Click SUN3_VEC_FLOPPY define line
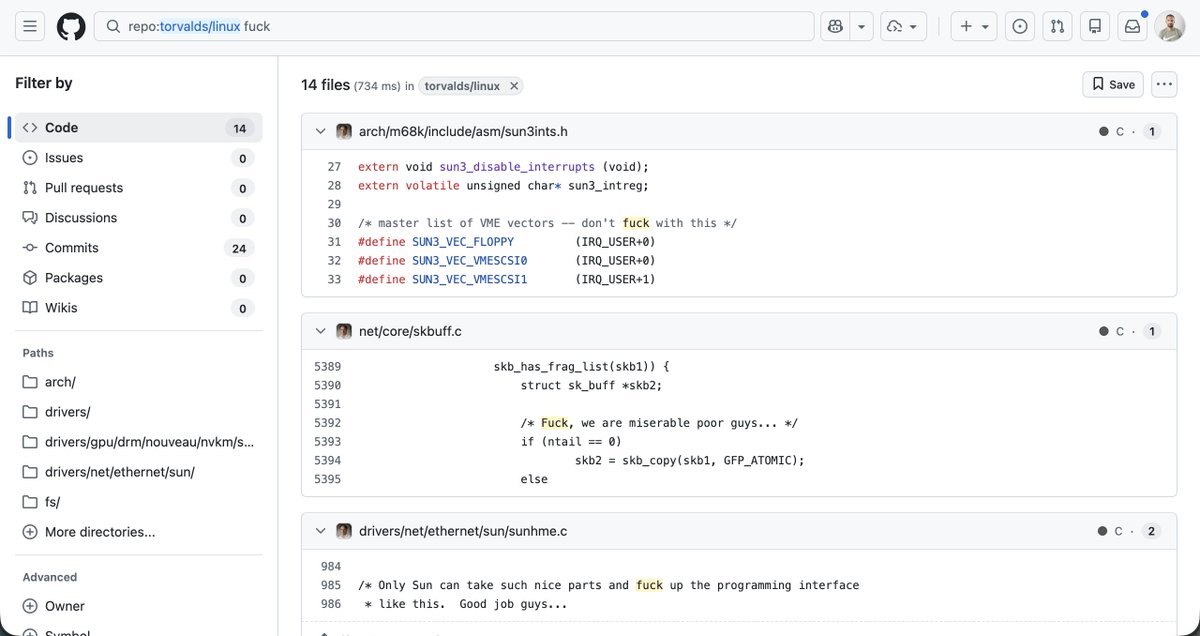The height and width of the screenshot is (636, 1200). point(507,242)
